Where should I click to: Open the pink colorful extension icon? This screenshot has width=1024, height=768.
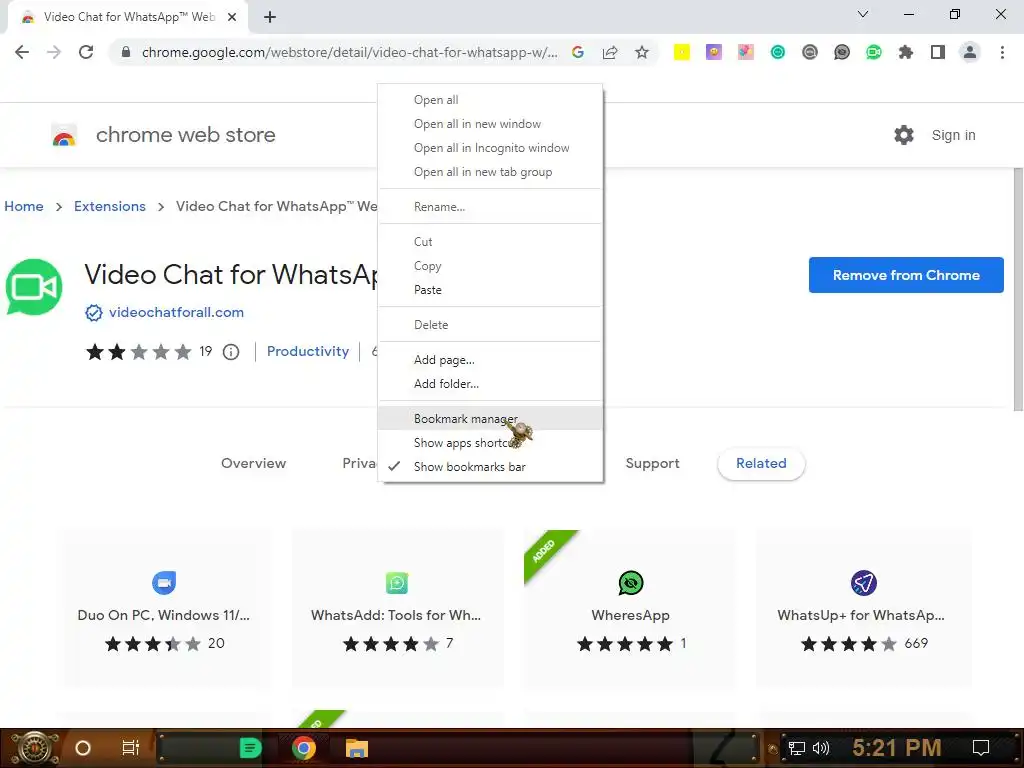(x=746, y=52)
